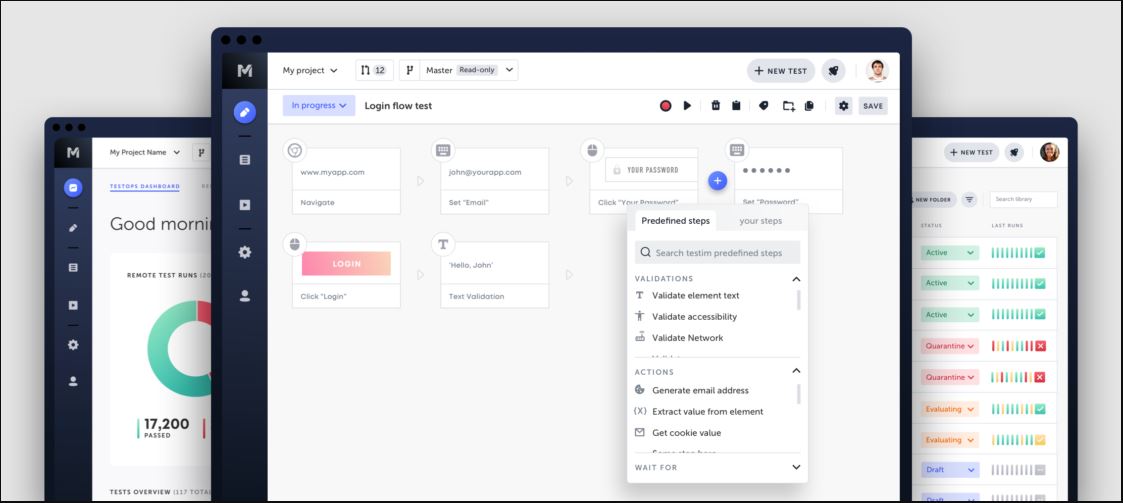Open the male user avatar in front window
This screenshot has width=1123, height=503.
click(877, 71)
